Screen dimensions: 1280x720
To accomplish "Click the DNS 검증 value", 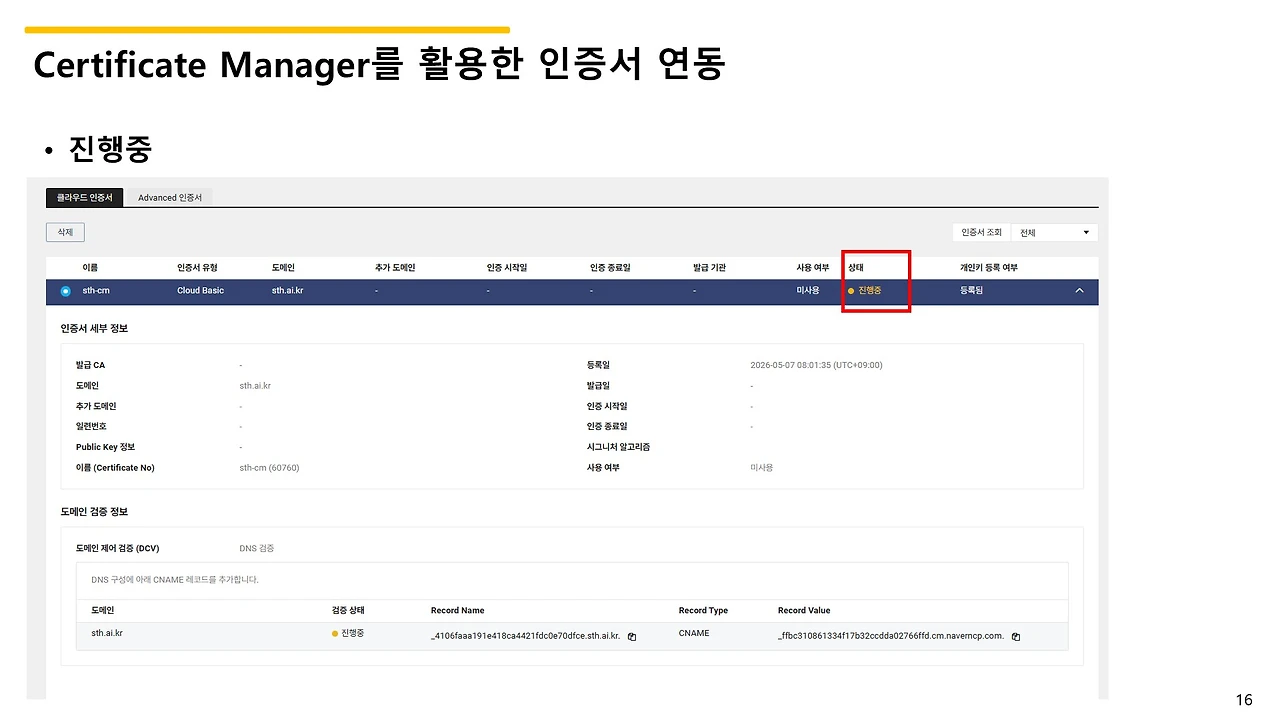I will [x=257, y=549].
